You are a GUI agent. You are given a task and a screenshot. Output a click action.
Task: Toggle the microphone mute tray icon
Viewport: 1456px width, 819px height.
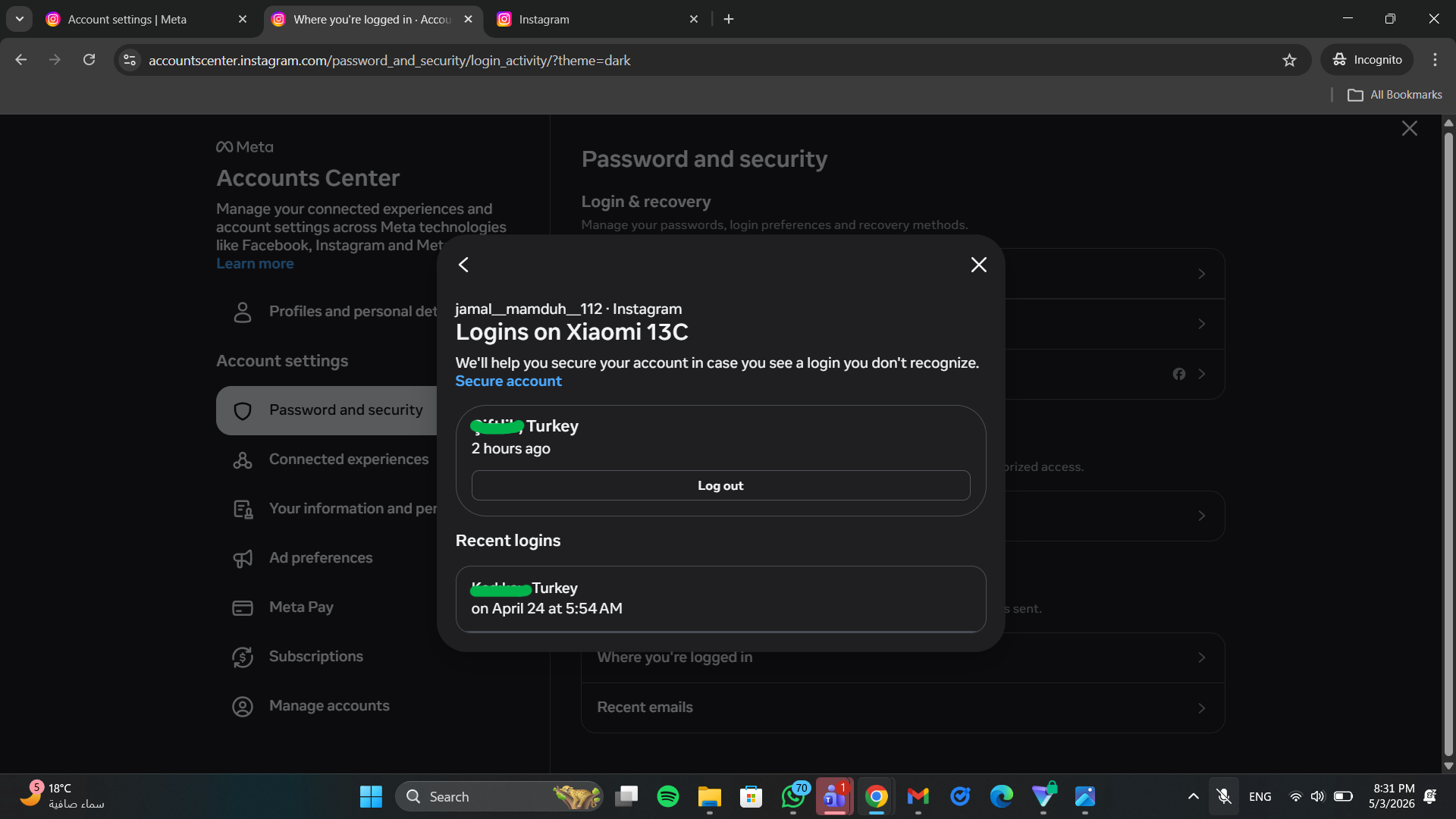pyautogui.click(x=1223, y=797)
